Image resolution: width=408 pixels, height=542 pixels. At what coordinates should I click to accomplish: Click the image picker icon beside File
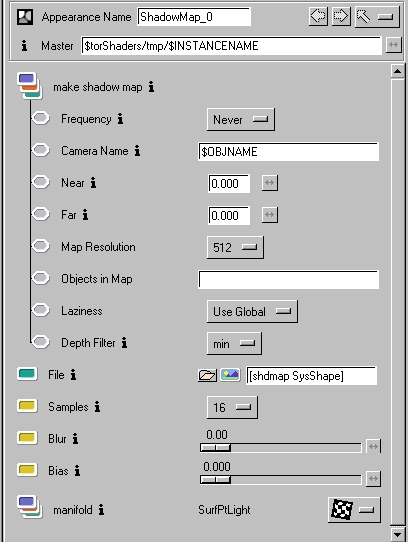pyautogui.click(x=230, y=375)
